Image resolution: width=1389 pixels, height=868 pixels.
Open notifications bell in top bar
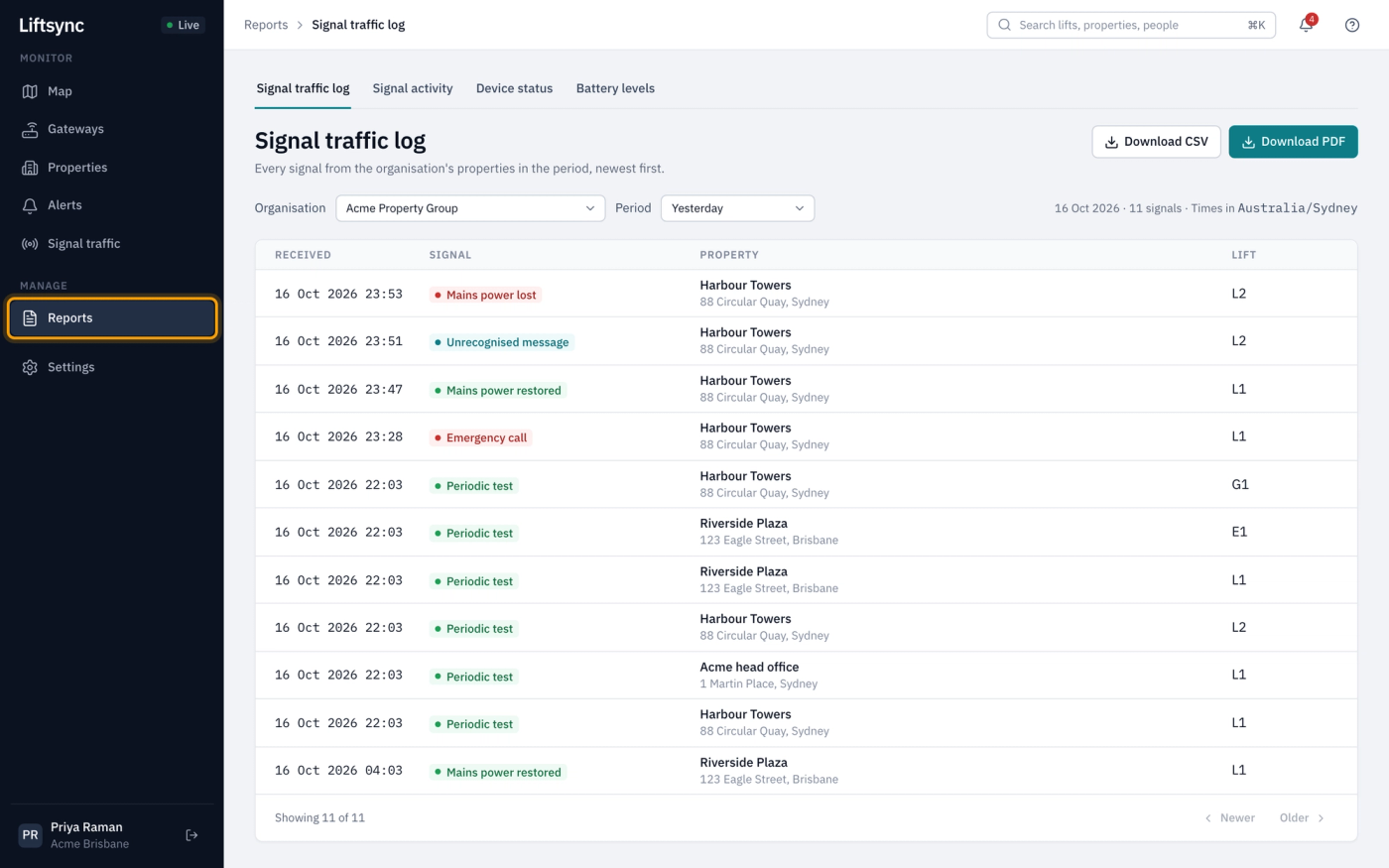click(x=1306, y=25)
